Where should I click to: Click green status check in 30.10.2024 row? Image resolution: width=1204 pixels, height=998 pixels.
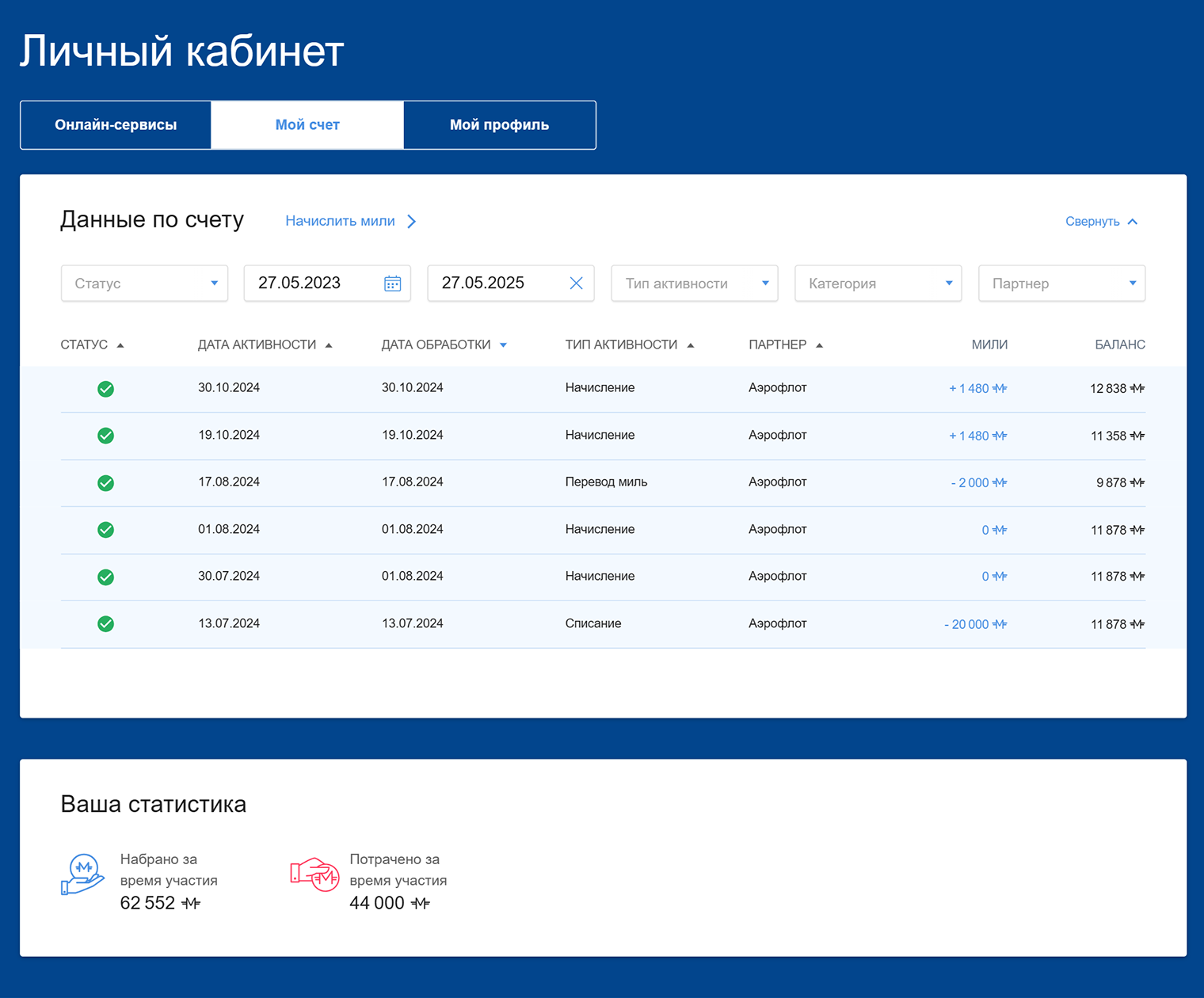(x=105, y=389)
